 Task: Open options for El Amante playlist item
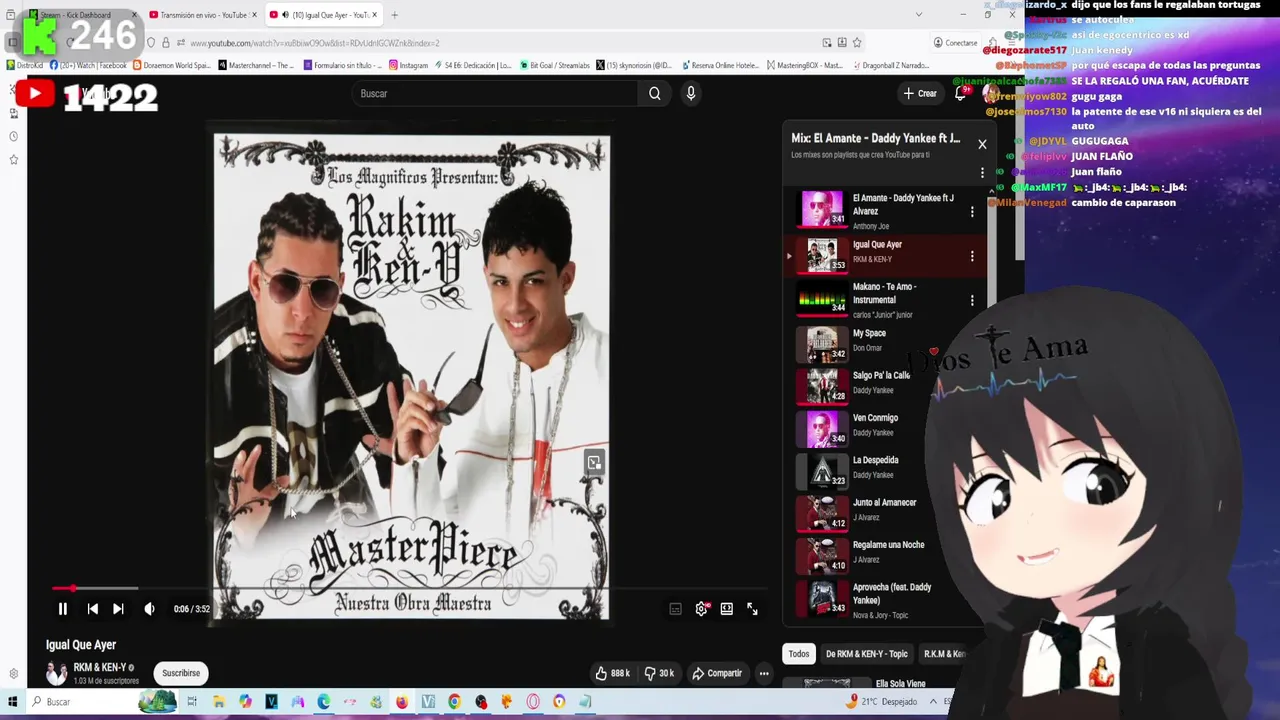(972, 212)
